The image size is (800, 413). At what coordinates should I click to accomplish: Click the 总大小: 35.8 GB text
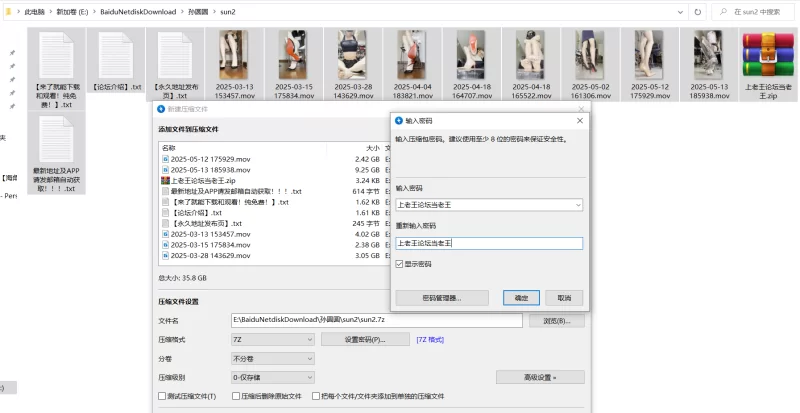point(182,278)
